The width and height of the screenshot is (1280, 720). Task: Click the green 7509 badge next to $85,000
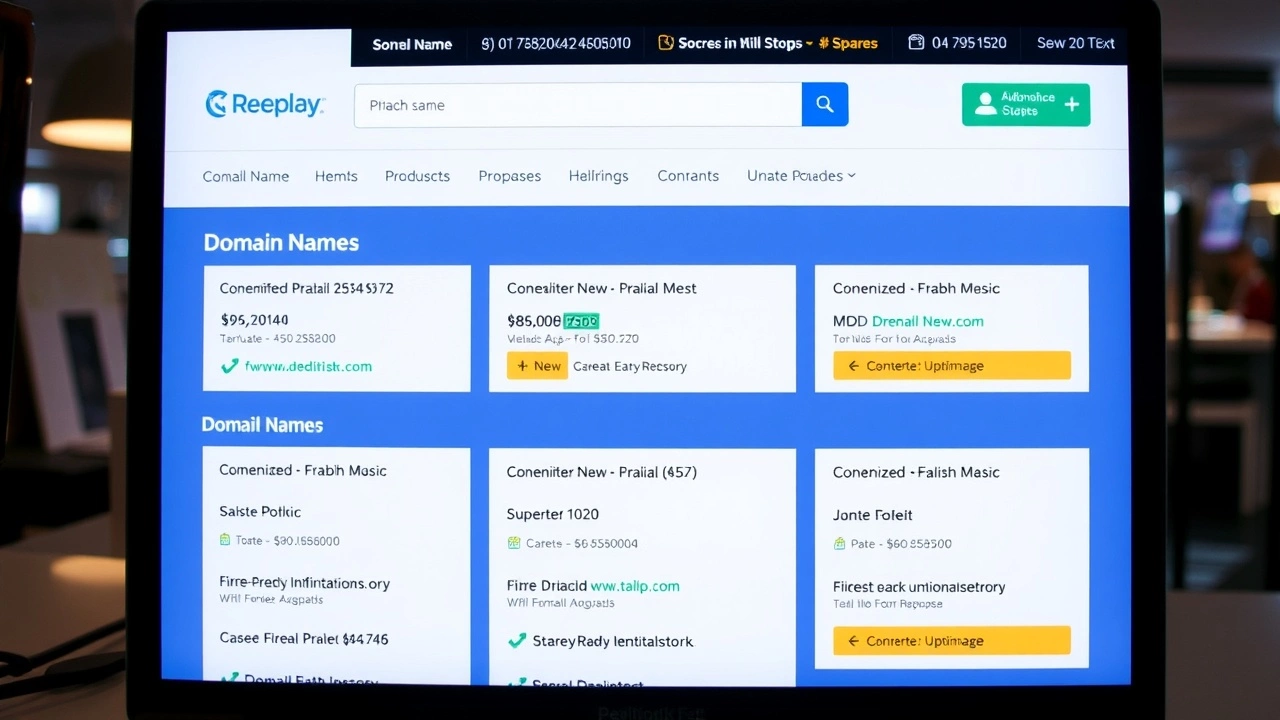coord(581,321)
